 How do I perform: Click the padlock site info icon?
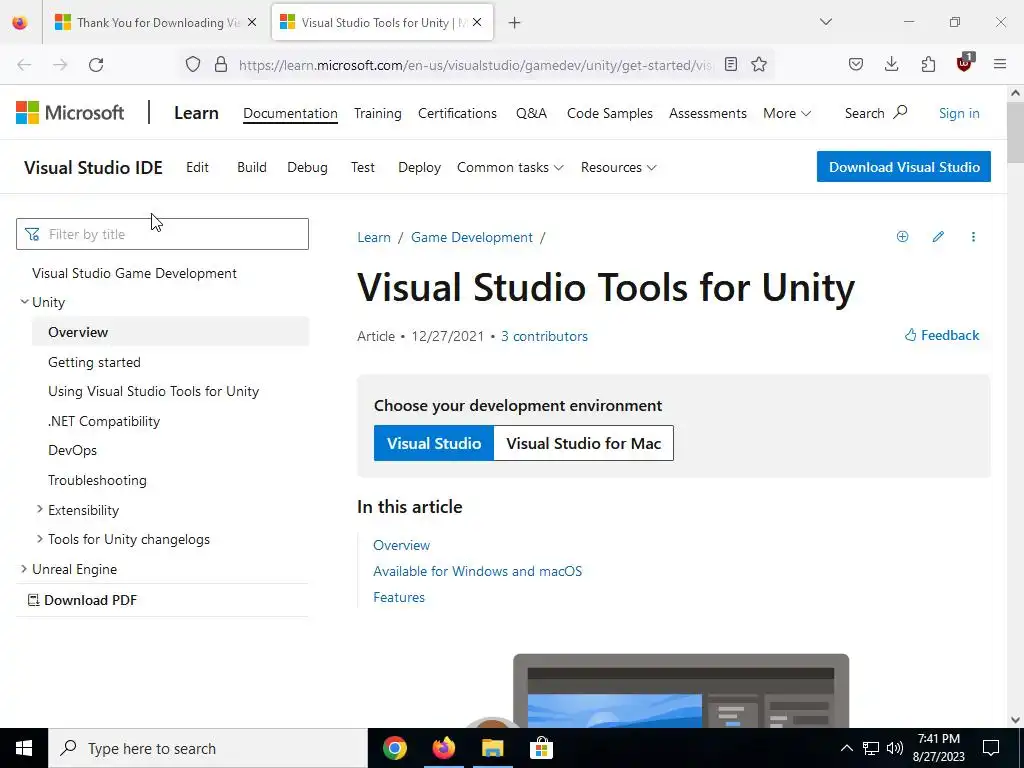221,65
